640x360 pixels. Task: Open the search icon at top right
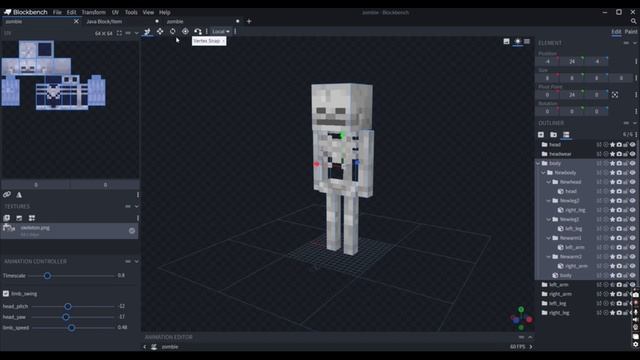[633, 21]
